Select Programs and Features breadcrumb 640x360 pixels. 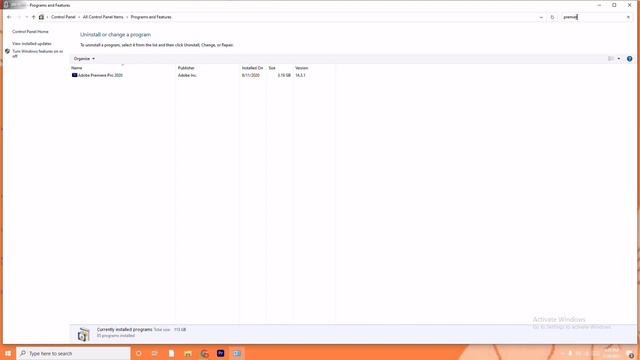pos(151,17)
